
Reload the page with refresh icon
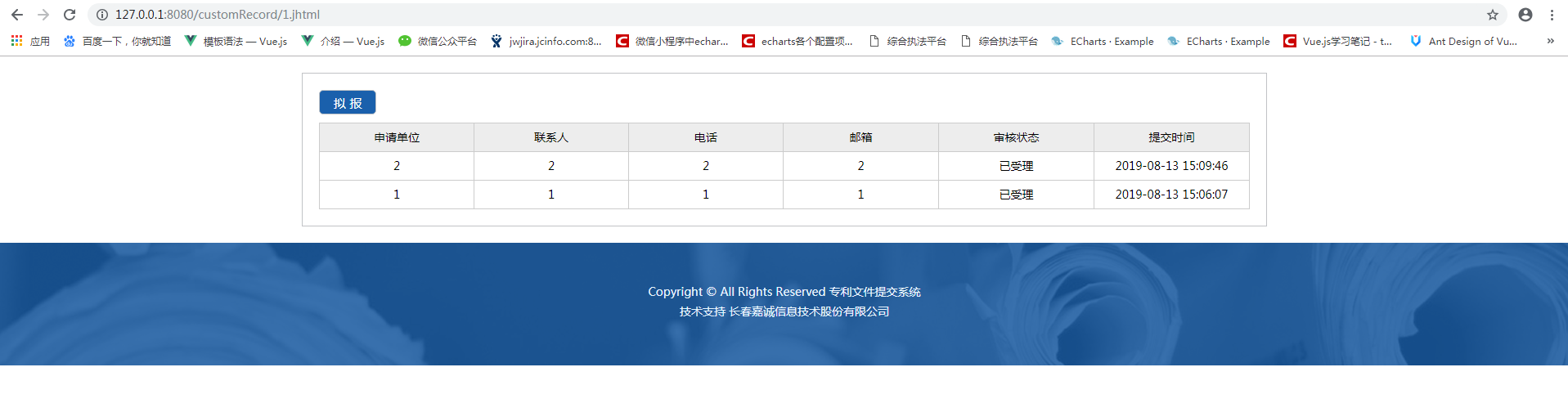(70, 15)
